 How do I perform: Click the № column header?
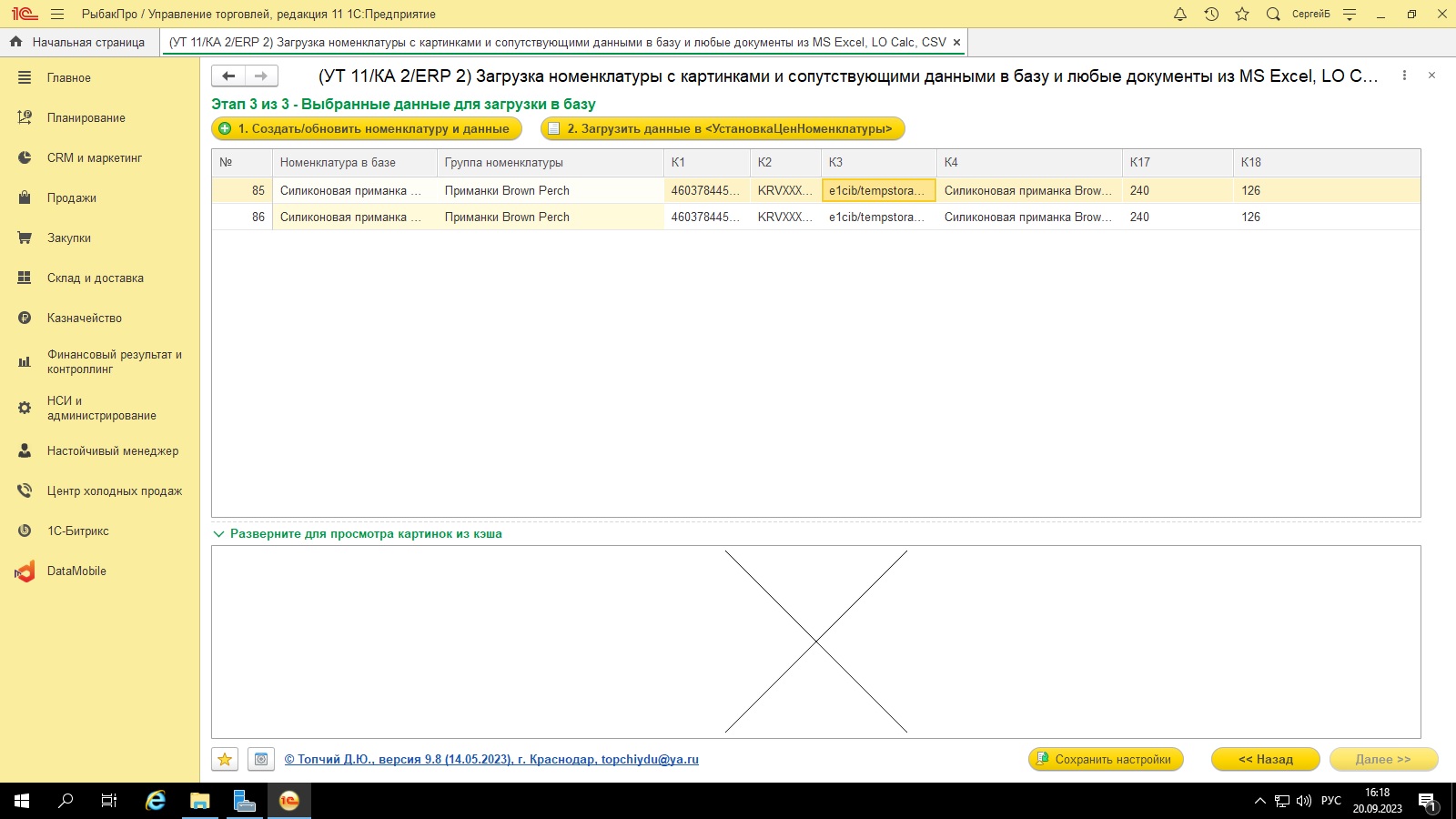pos(242,163)
